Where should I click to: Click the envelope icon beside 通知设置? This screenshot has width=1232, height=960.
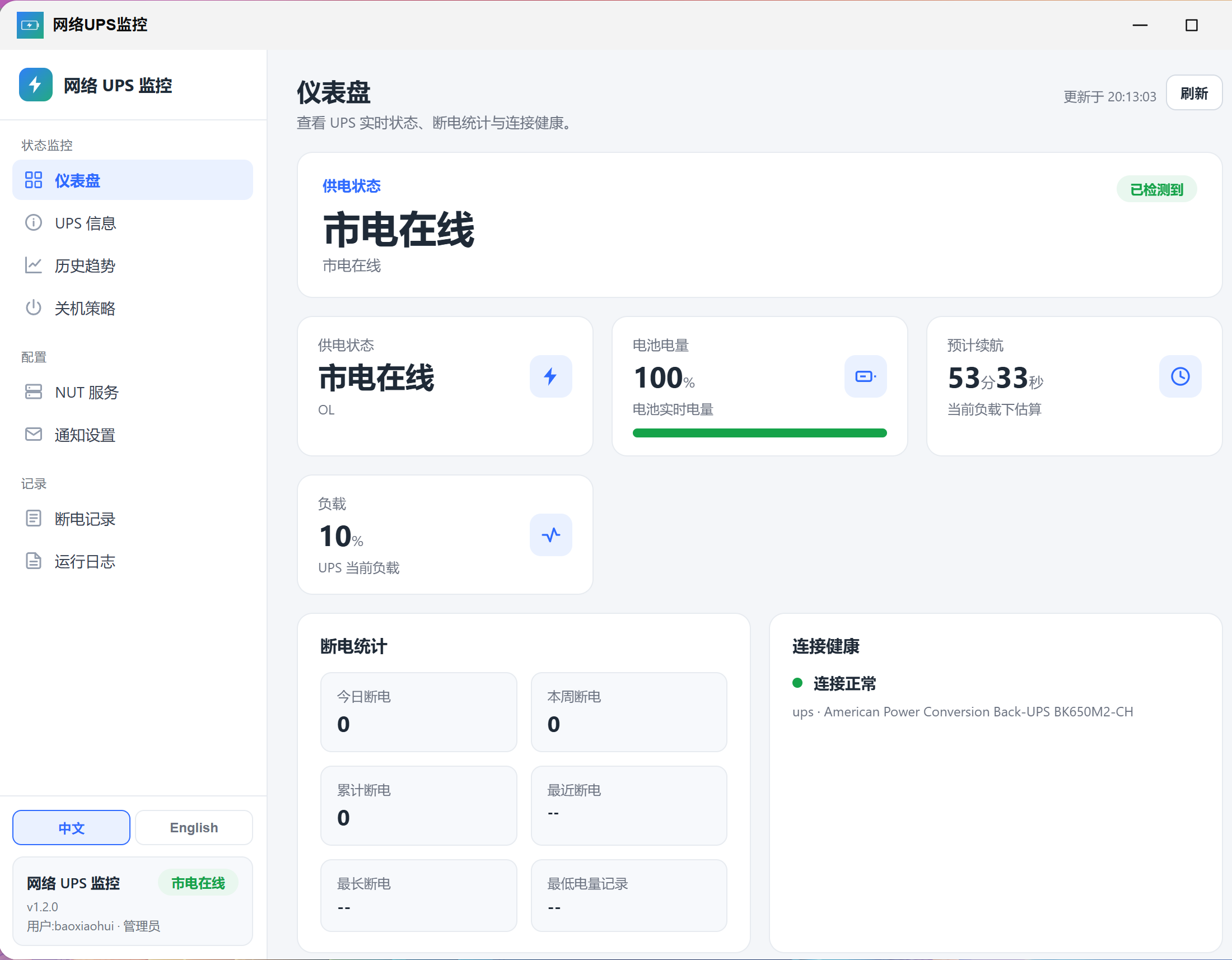pos(33,434)
